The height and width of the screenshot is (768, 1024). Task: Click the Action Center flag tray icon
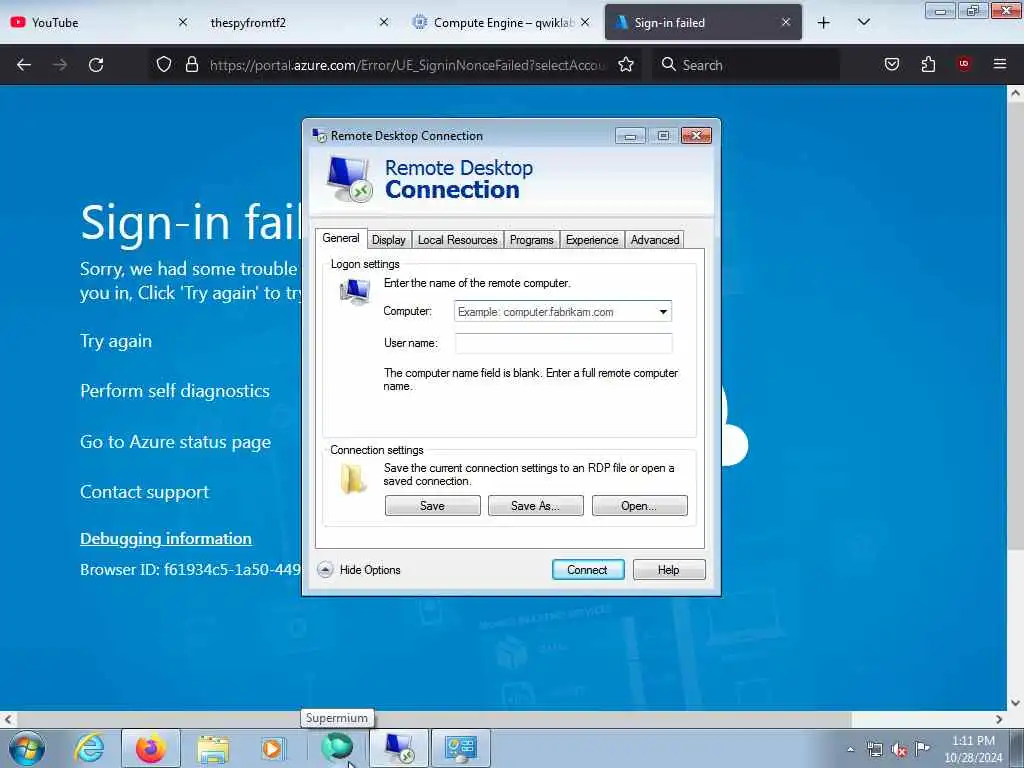click(922, 748)
